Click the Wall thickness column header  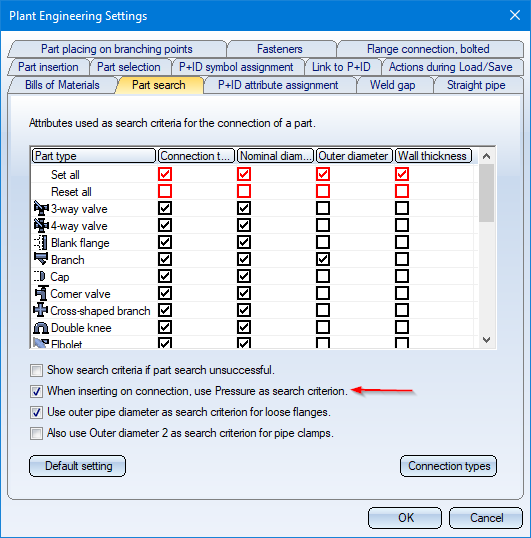tap(433, 156)
